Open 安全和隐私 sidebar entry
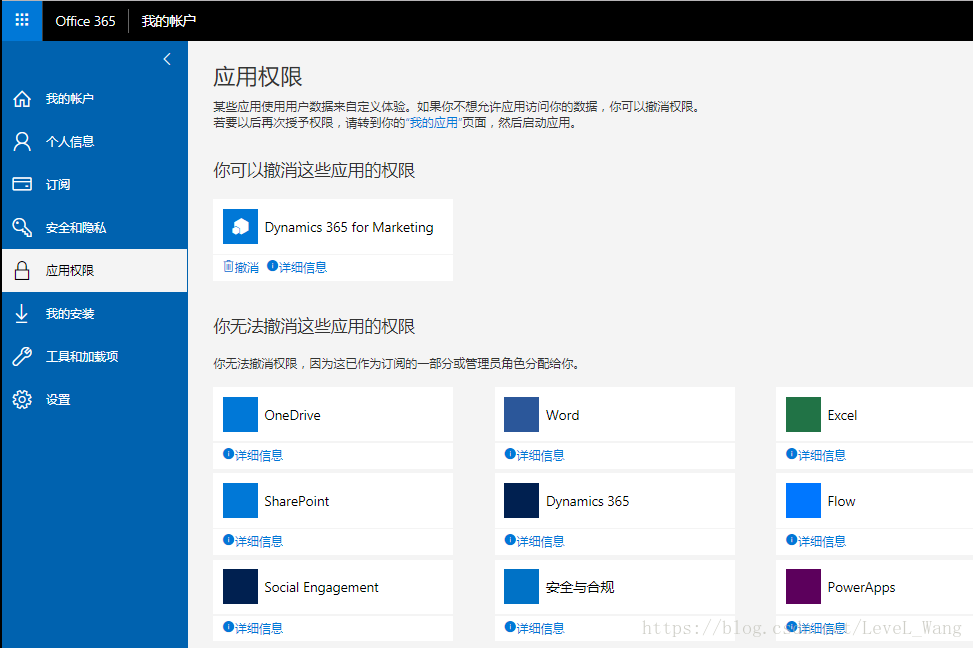Viewport: 973px width, 648px height. (76, 228)
